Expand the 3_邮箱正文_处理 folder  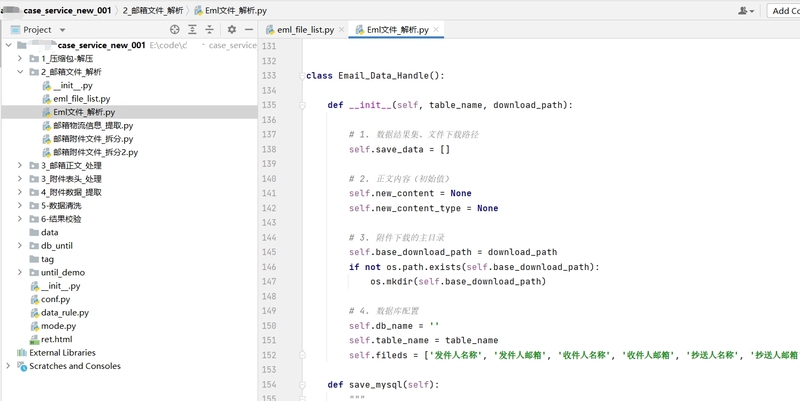[19, 165]
